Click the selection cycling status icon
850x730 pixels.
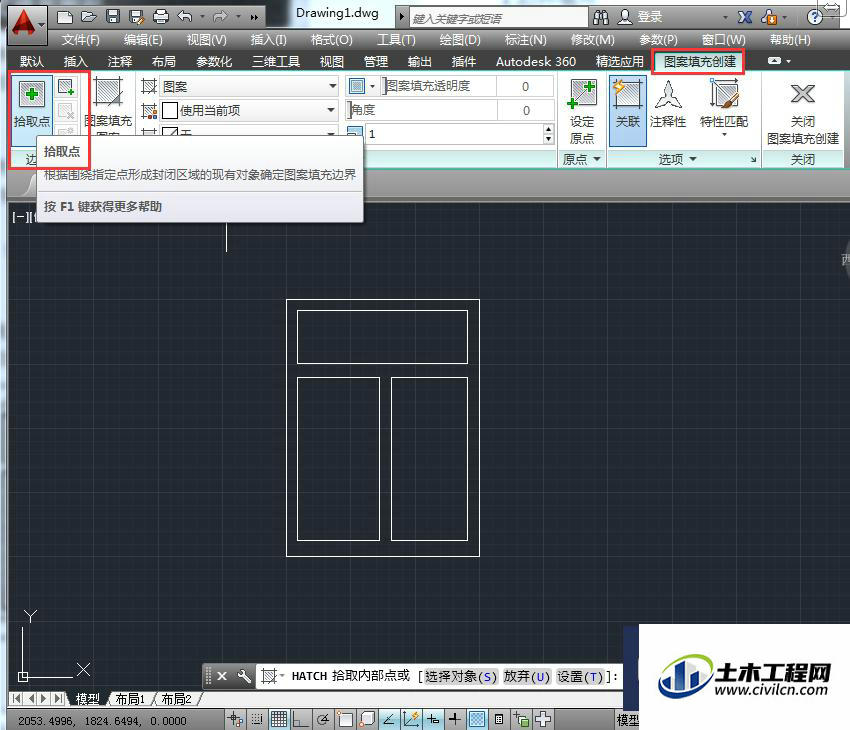[521, 719]
